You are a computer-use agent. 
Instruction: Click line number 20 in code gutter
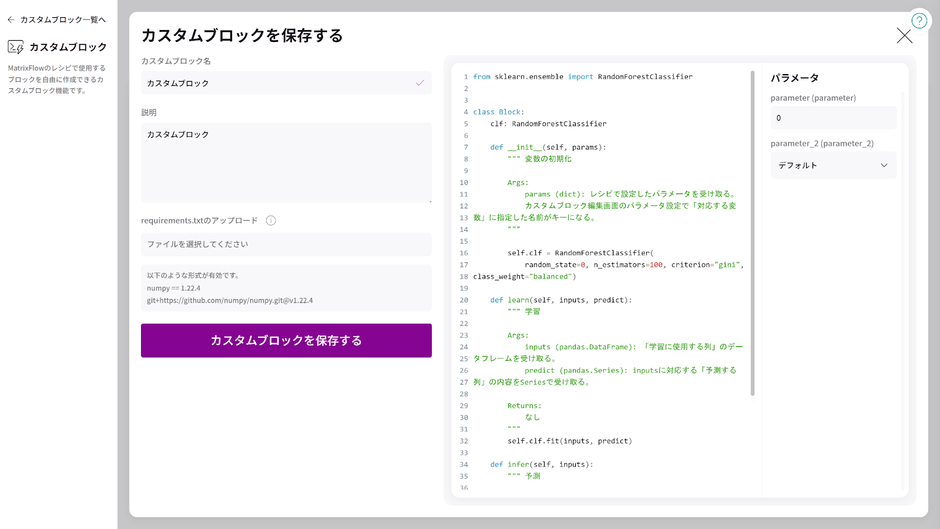(463, 300)
